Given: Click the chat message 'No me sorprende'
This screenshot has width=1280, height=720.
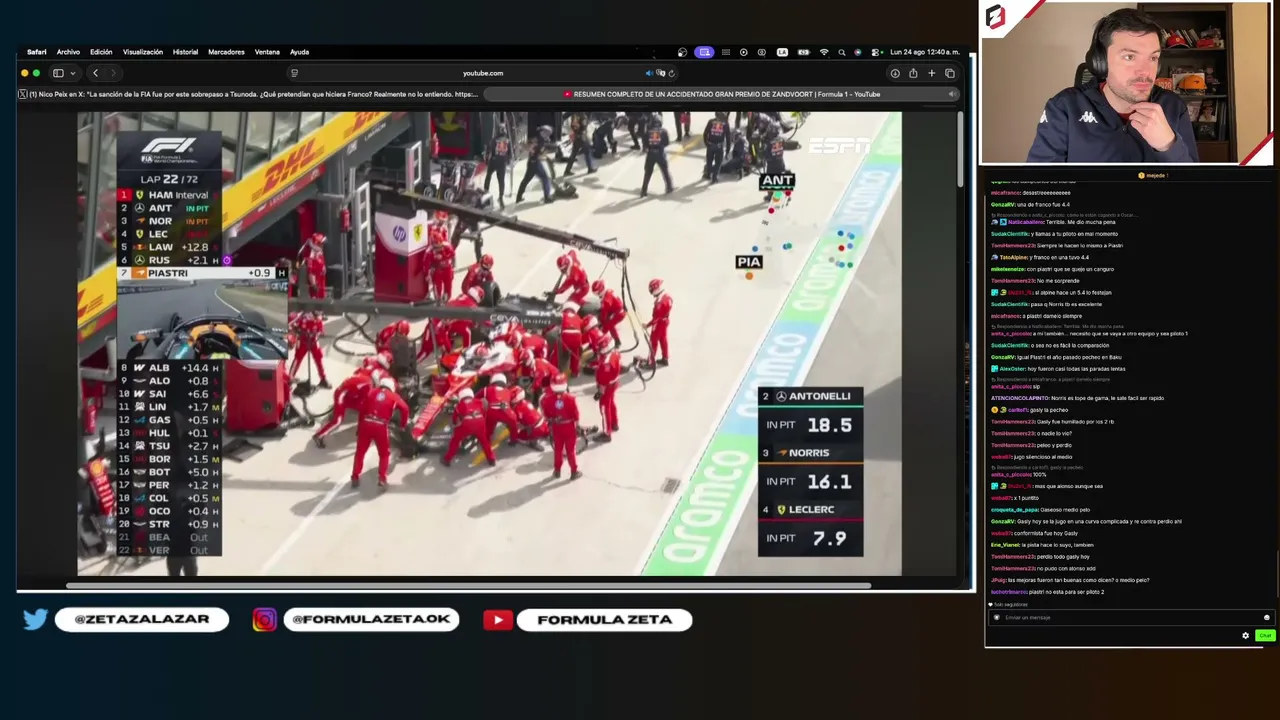Looking at the screenshot, I should [x=1057, y=281].
